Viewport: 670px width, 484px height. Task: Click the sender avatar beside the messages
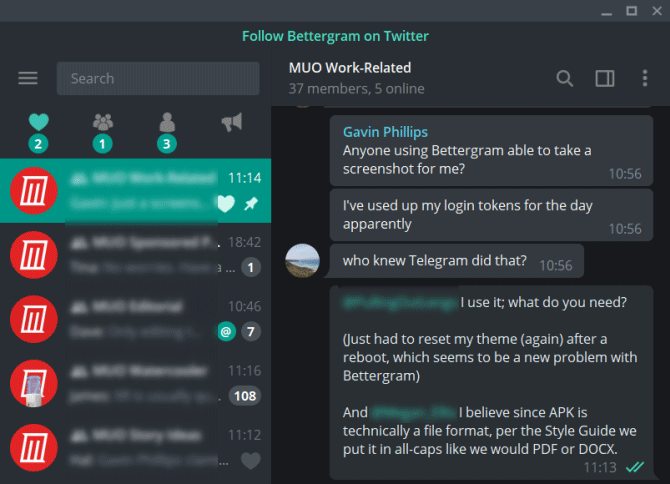[303, 261]
